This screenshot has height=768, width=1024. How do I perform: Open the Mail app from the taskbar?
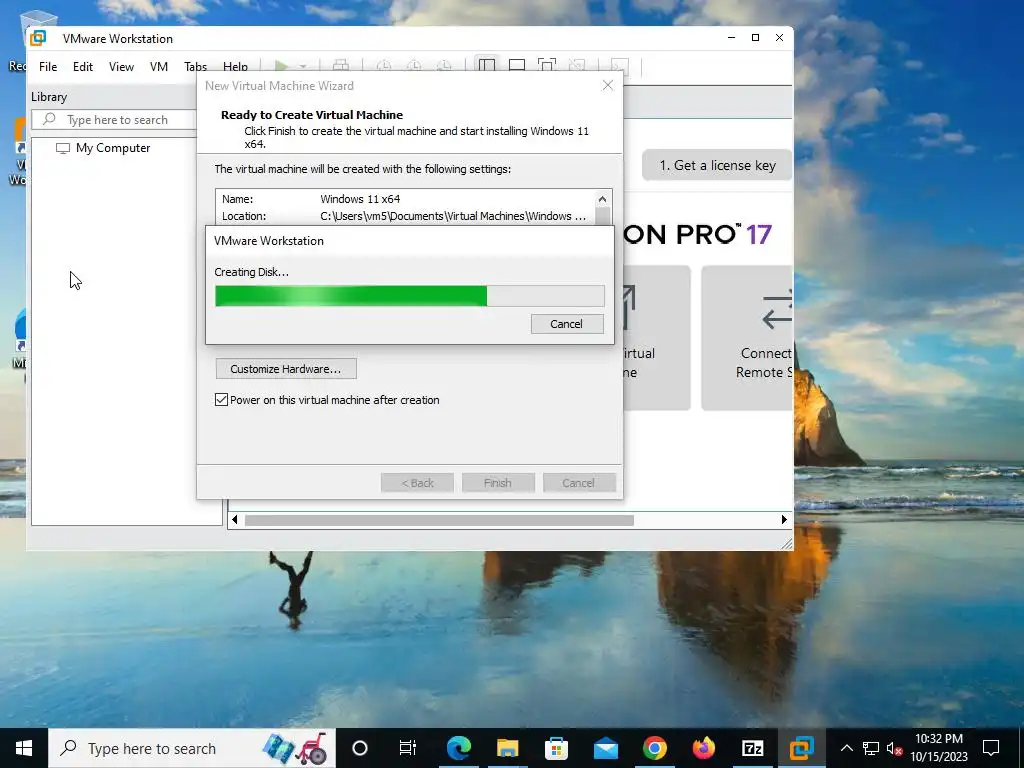(x=605, y=748)
